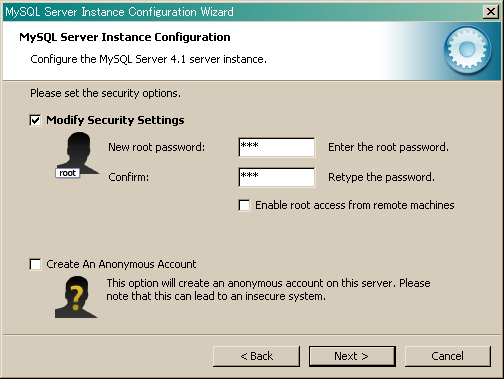Click the anonymous account warning text
The height and width of the screenshot is (379, 504).
[x=268, y=290]
